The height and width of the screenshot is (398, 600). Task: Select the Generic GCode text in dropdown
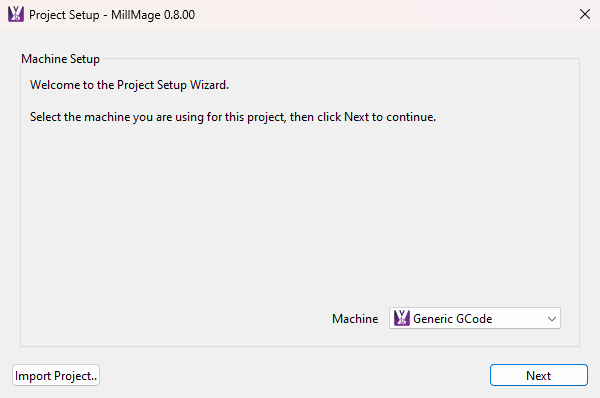(x=453, y=318)
